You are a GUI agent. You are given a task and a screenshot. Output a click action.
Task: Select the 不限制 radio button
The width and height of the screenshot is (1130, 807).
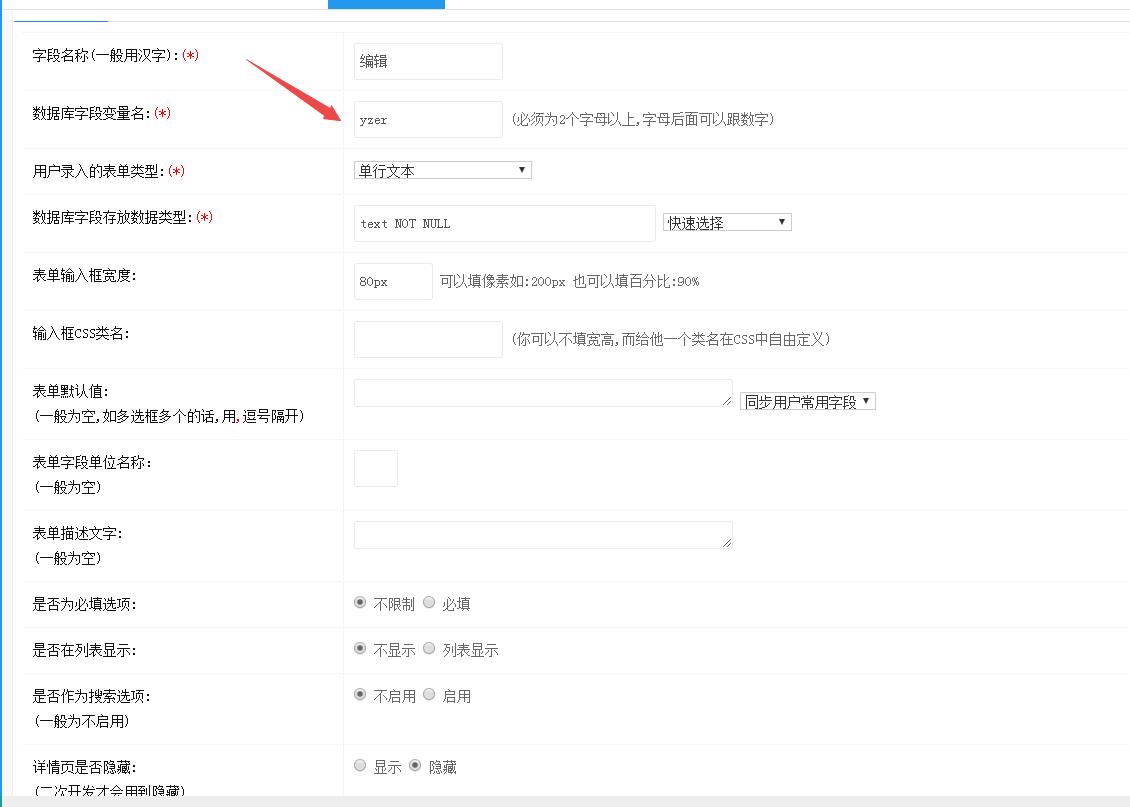[360, 603]
